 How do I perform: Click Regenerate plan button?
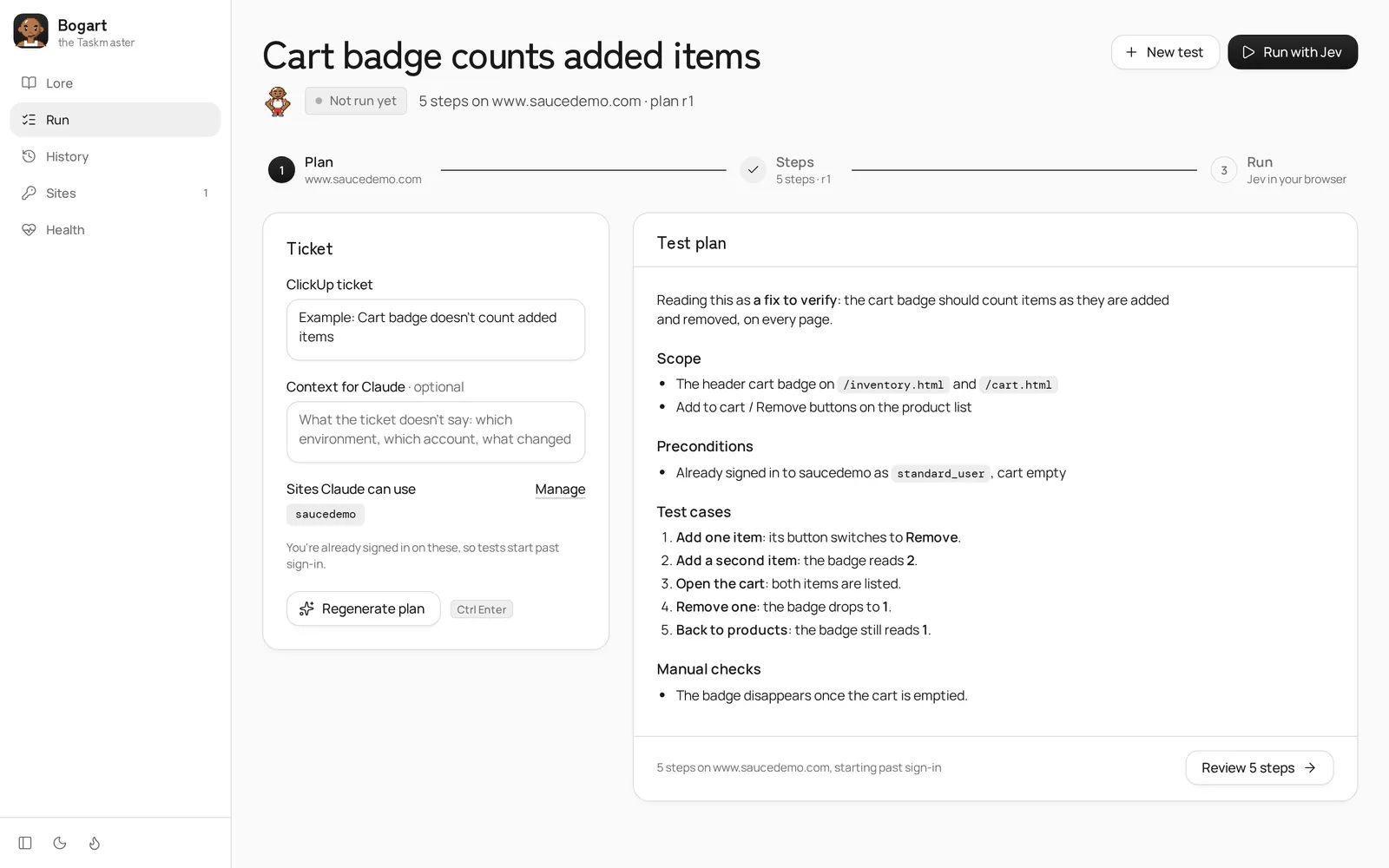(363, 608)
